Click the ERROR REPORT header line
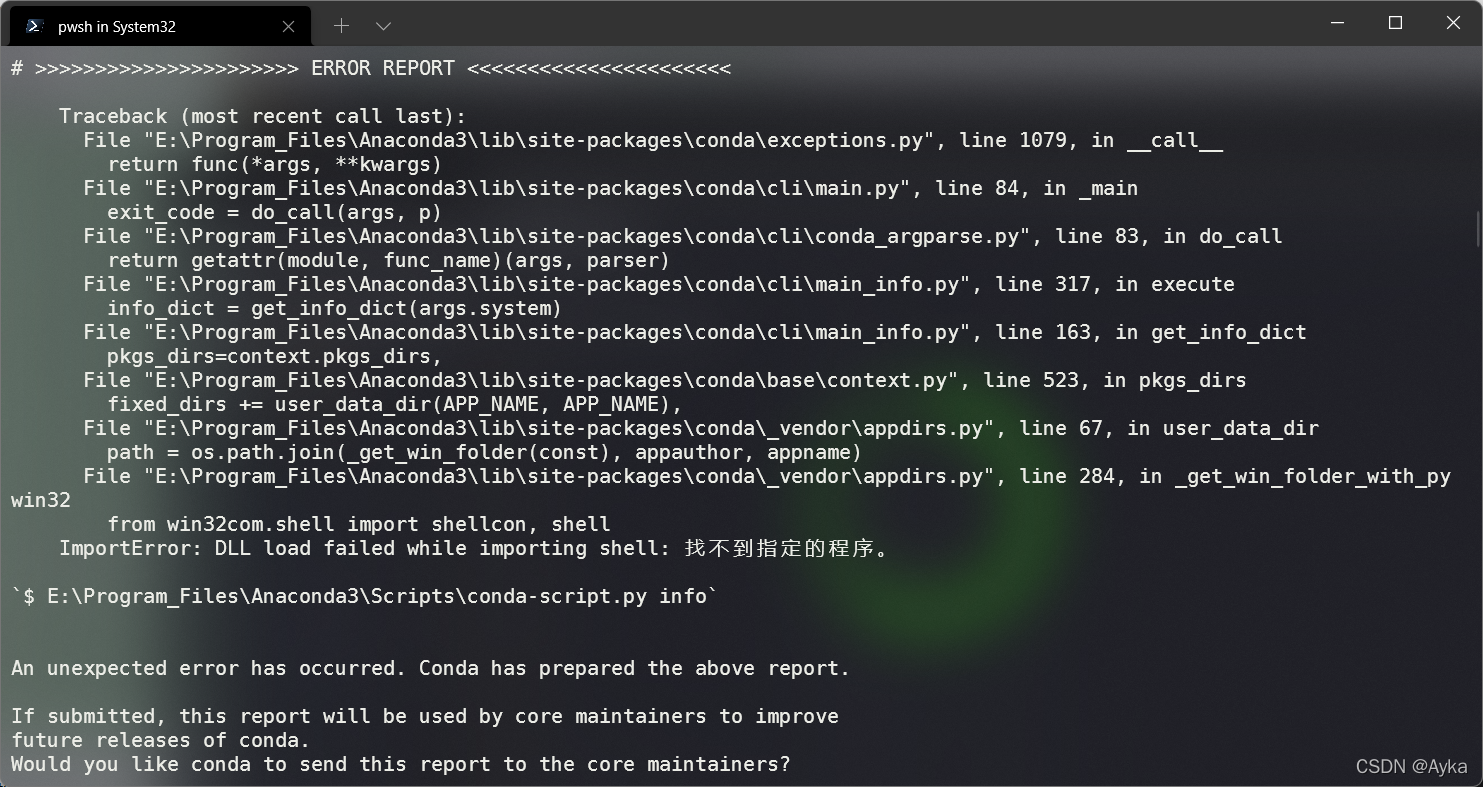This screenshot has height=787, width=1483. click(x=370, y=68)
